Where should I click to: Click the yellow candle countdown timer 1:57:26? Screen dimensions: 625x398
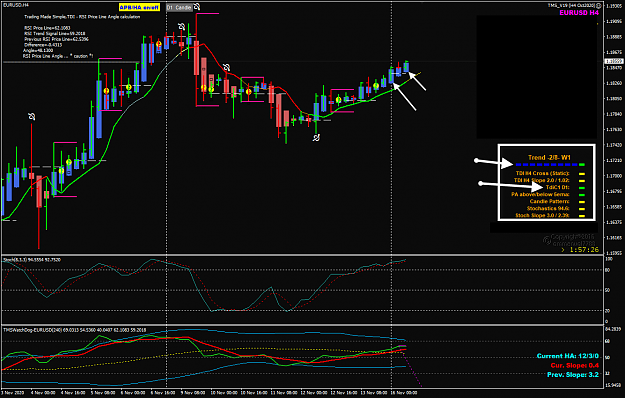click(584, 250)
